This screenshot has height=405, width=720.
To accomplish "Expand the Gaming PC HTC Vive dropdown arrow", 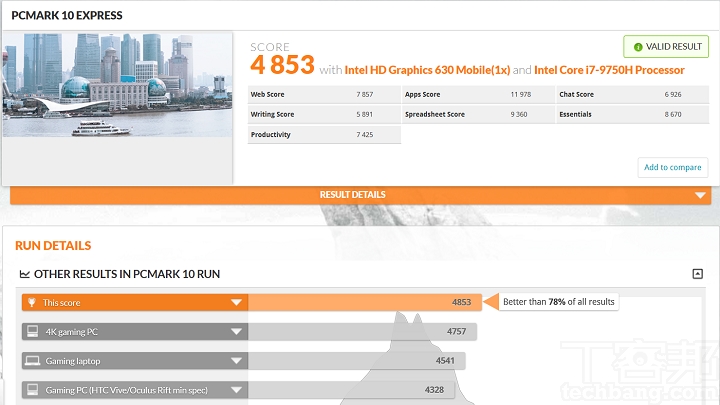I will pos(236,390).
